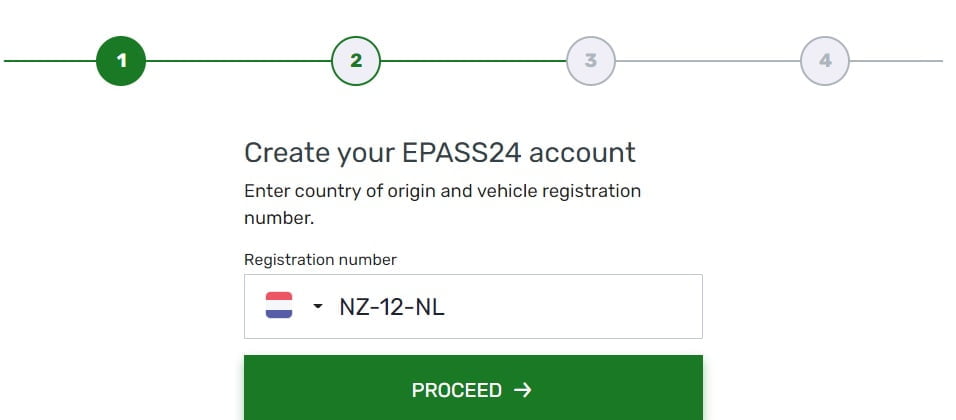The width and height of the screenshot is (956, 420).
Task: Click the green PROCEED button's left edge
Action: pos(249,388)
